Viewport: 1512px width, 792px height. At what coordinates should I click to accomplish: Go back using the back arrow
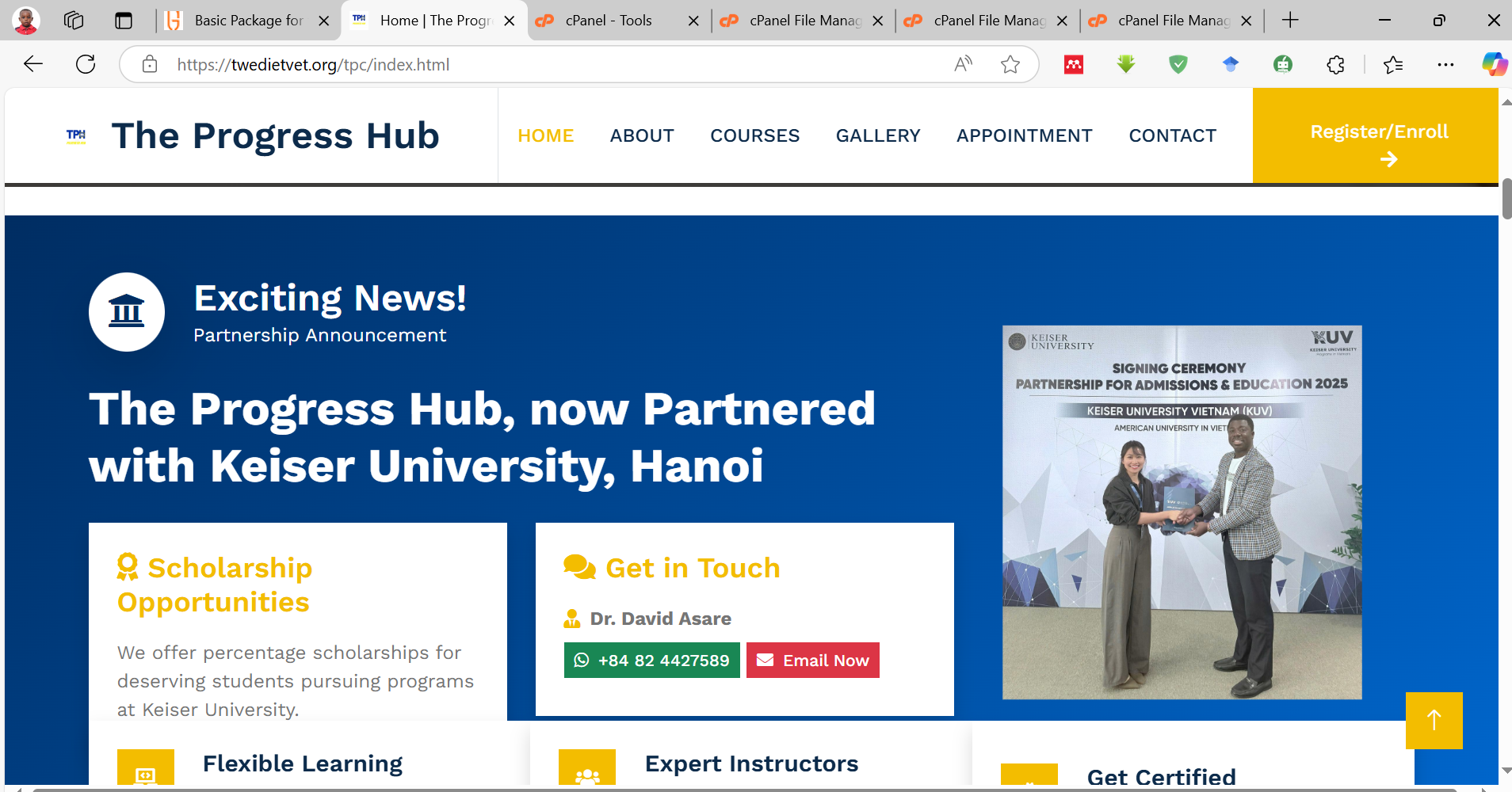(33, 64)
